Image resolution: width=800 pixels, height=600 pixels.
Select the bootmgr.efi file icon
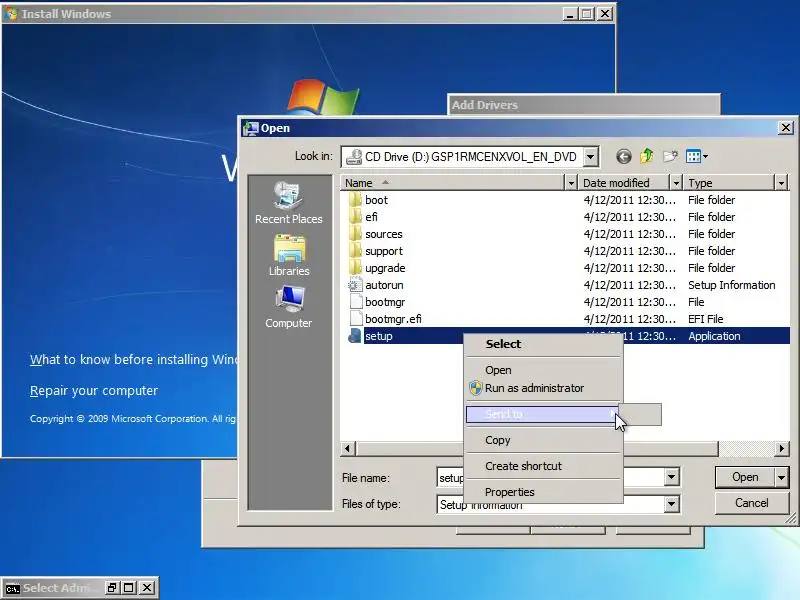pyautogui.click(x=355, y=319)
